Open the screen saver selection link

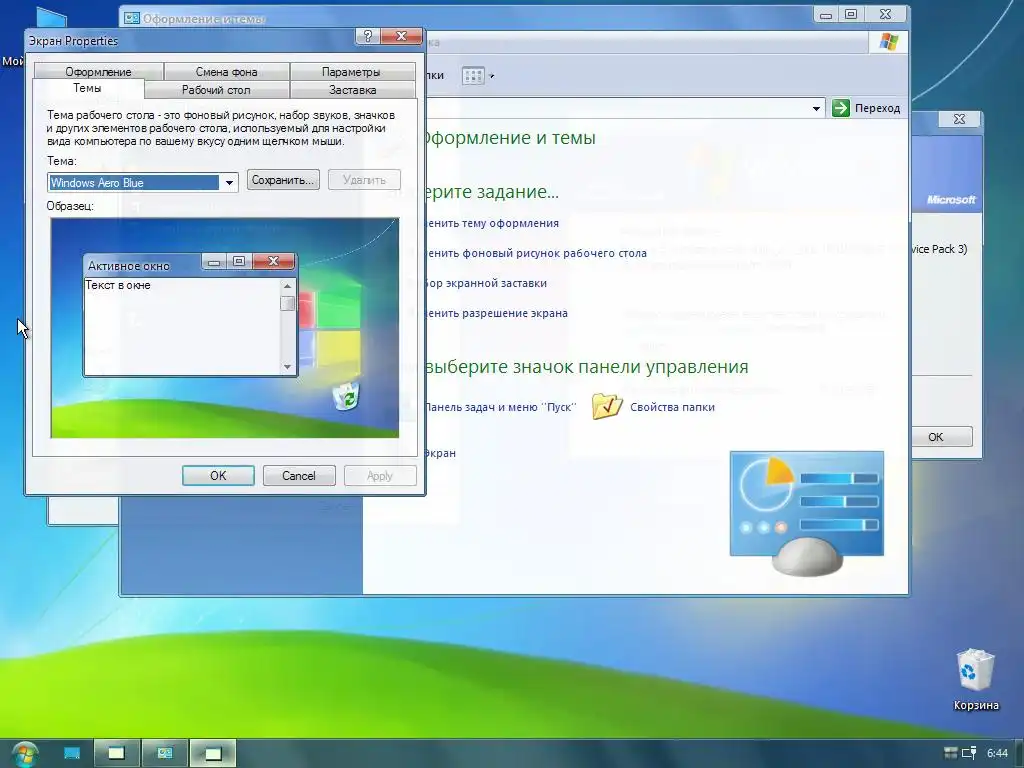click(486, 283)
